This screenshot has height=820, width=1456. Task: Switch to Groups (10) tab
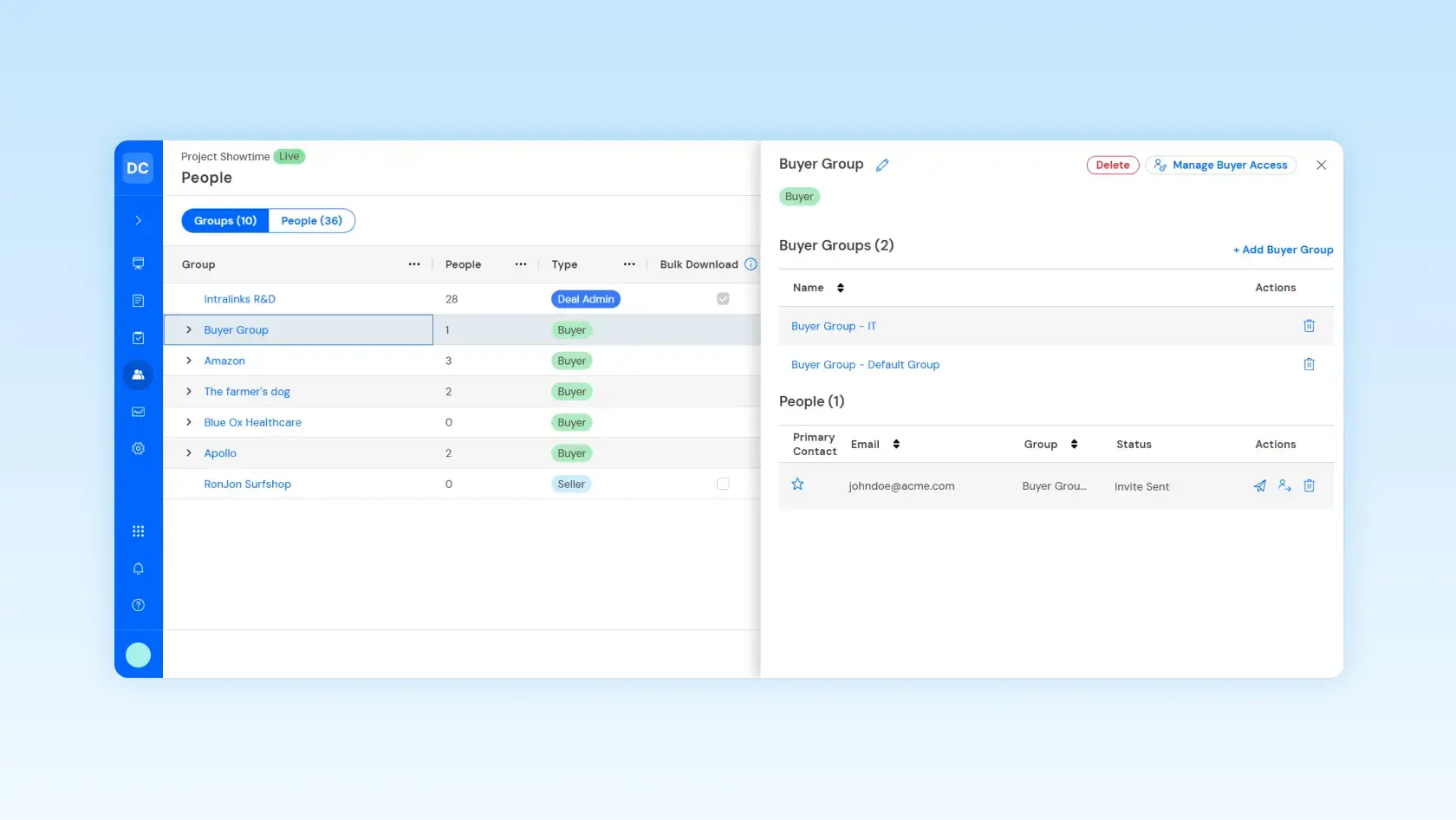pos(225,221)
